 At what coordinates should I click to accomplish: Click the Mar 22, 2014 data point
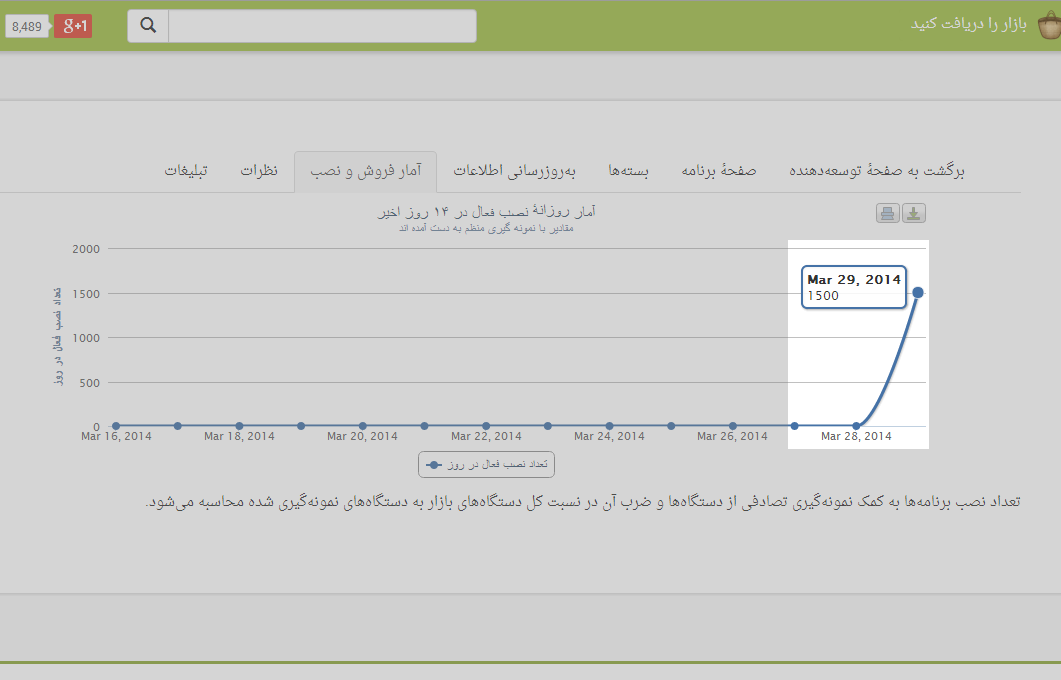click(x=486, y=426)
